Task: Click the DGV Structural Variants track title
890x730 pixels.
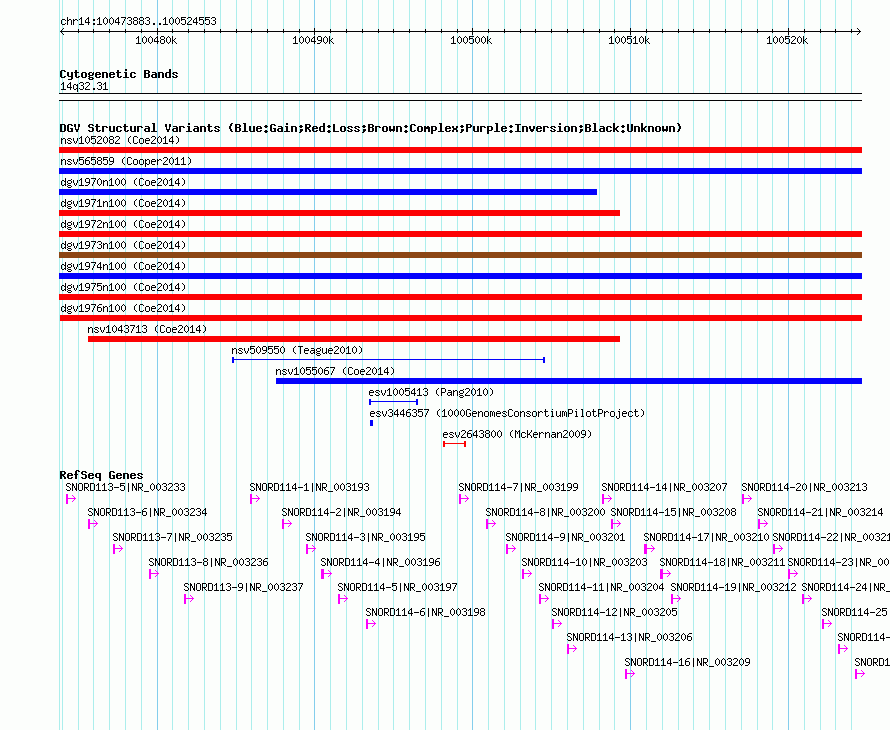Action: pyautogui.click(x=370, y=128)
